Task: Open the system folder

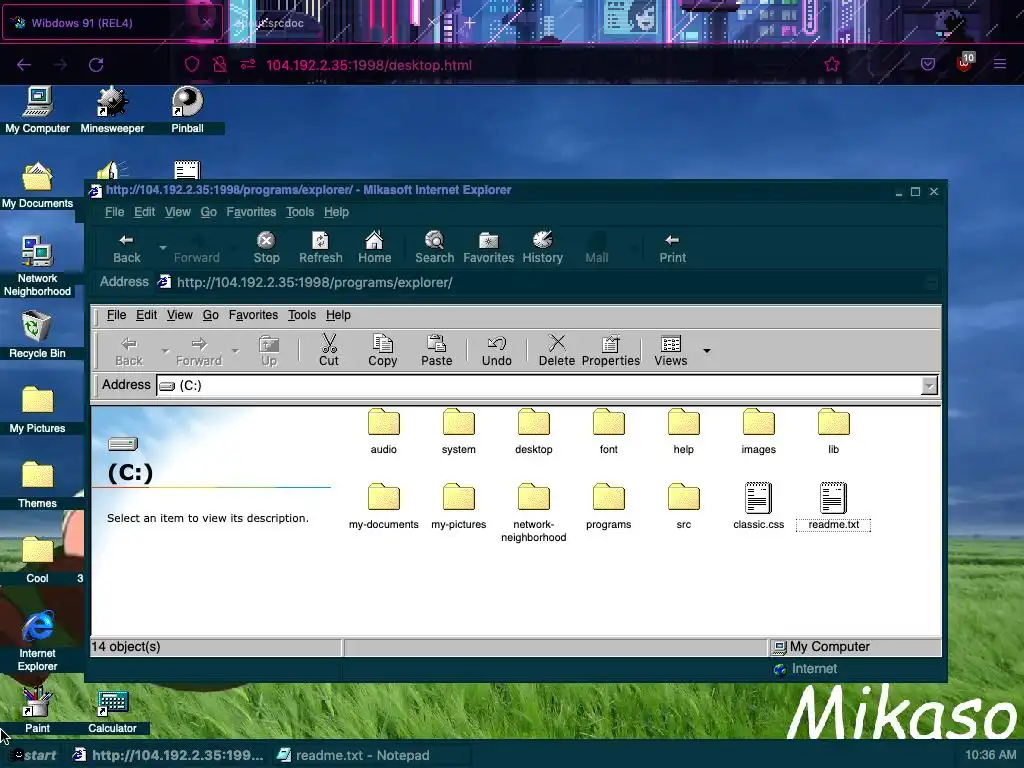Action: point(458,432)
